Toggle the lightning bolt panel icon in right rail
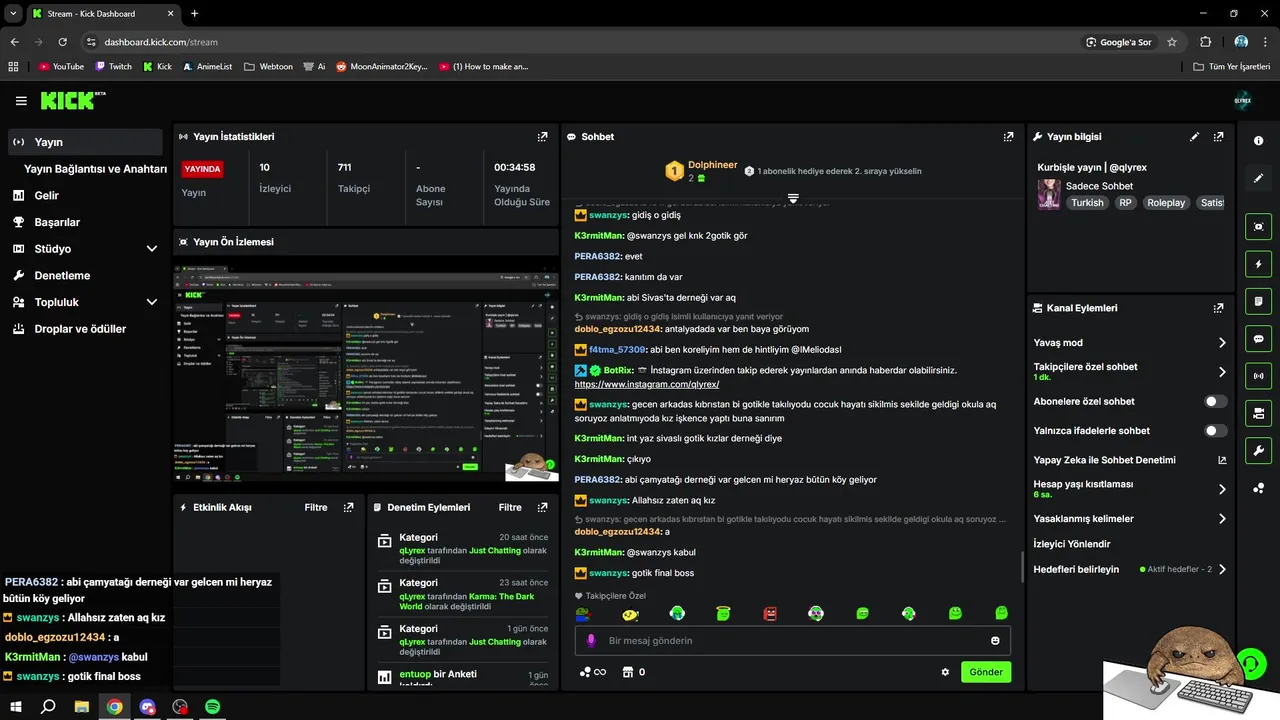The width and height of the screenshot is (1280, 720). pos(1258,264)
